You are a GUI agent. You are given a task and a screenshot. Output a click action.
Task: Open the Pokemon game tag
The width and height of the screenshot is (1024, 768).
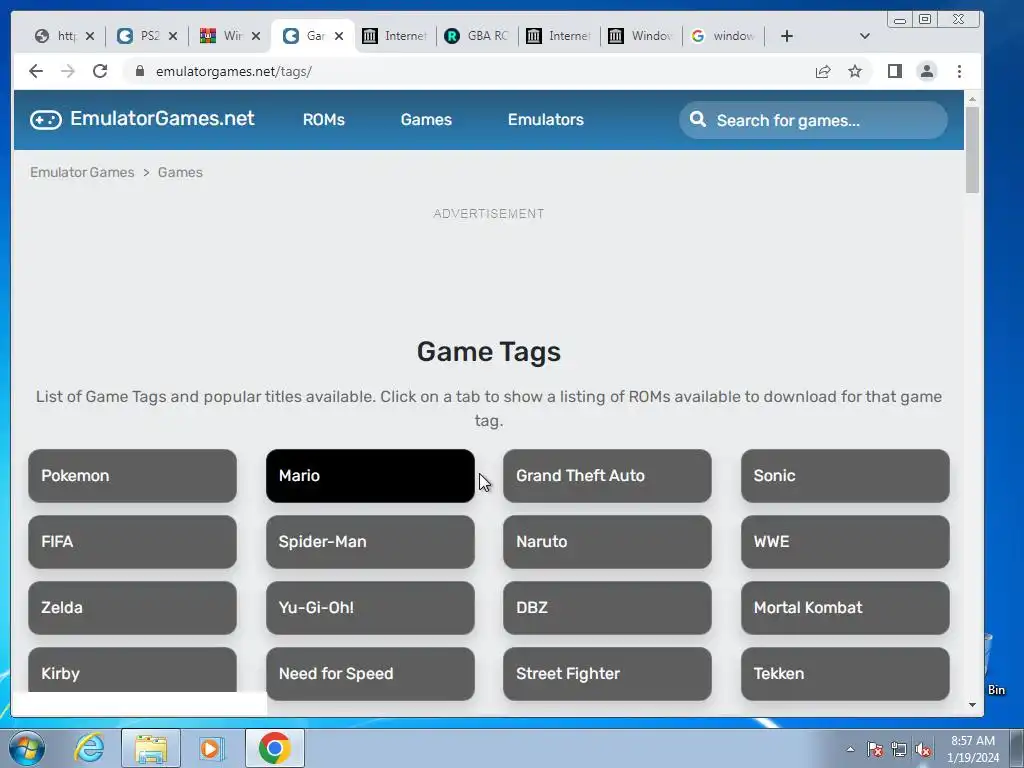tap(133, 476)
